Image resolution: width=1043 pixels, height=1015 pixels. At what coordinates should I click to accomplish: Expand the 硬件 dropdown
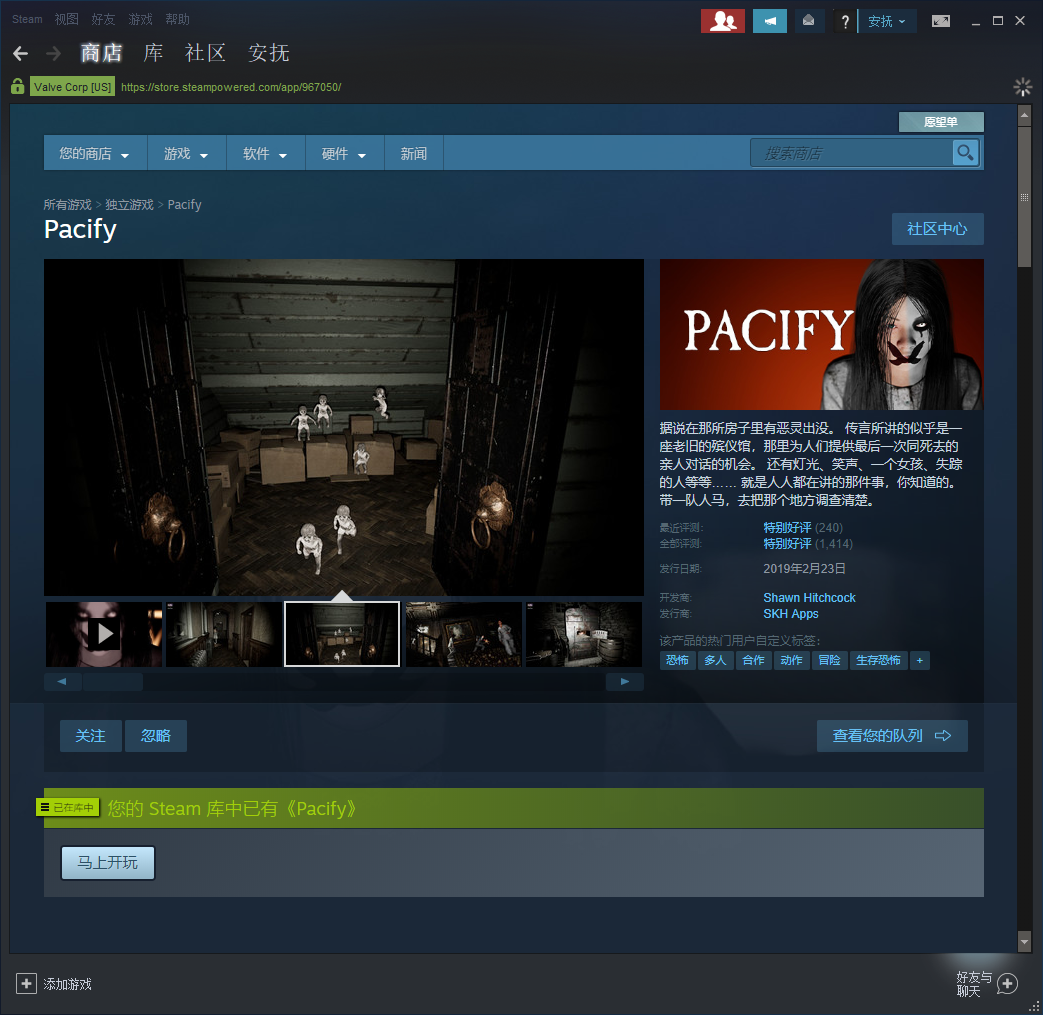[x=344, y=154]
